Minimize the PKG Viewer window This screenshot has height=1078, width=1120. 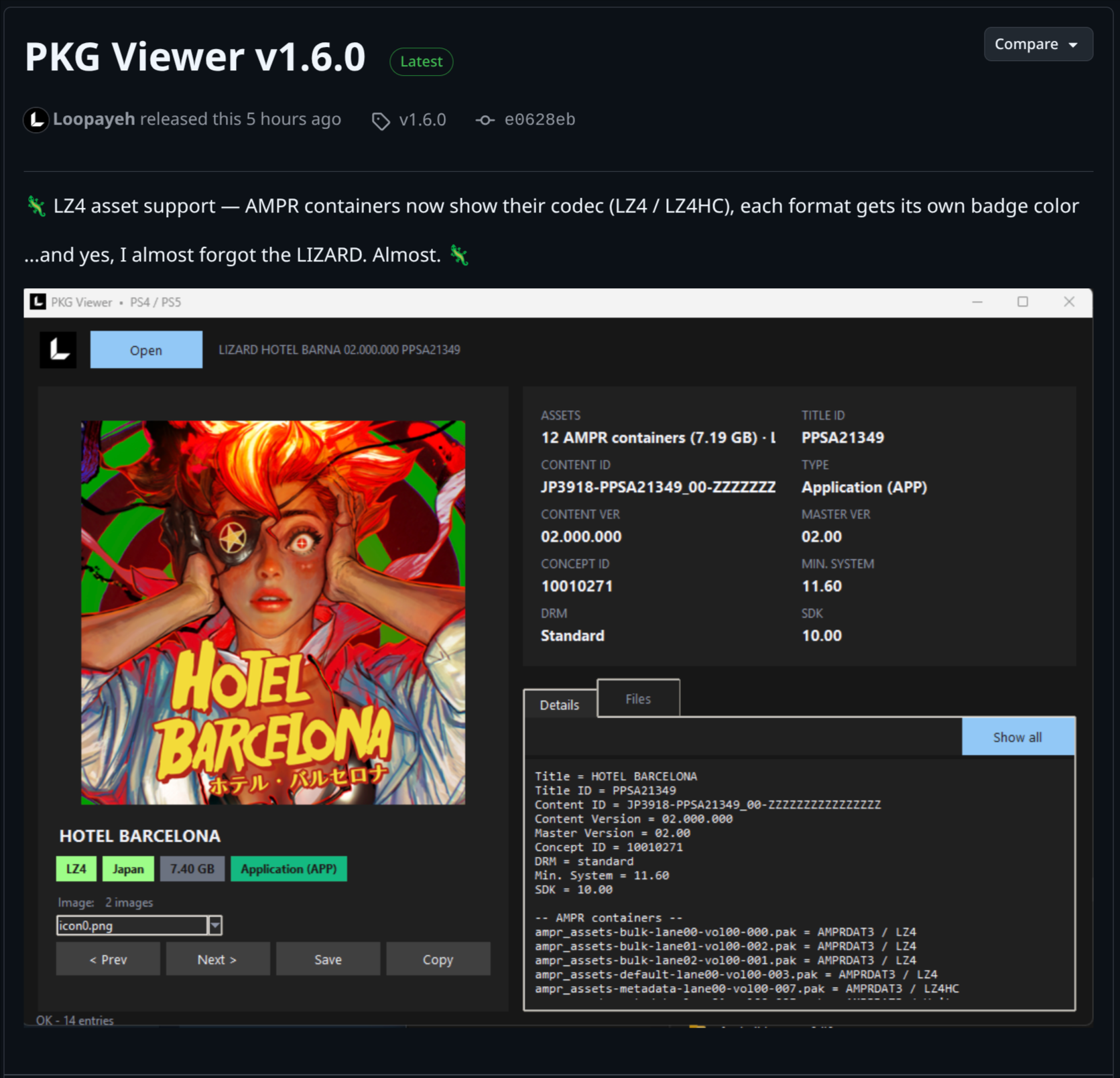point(977,302)
